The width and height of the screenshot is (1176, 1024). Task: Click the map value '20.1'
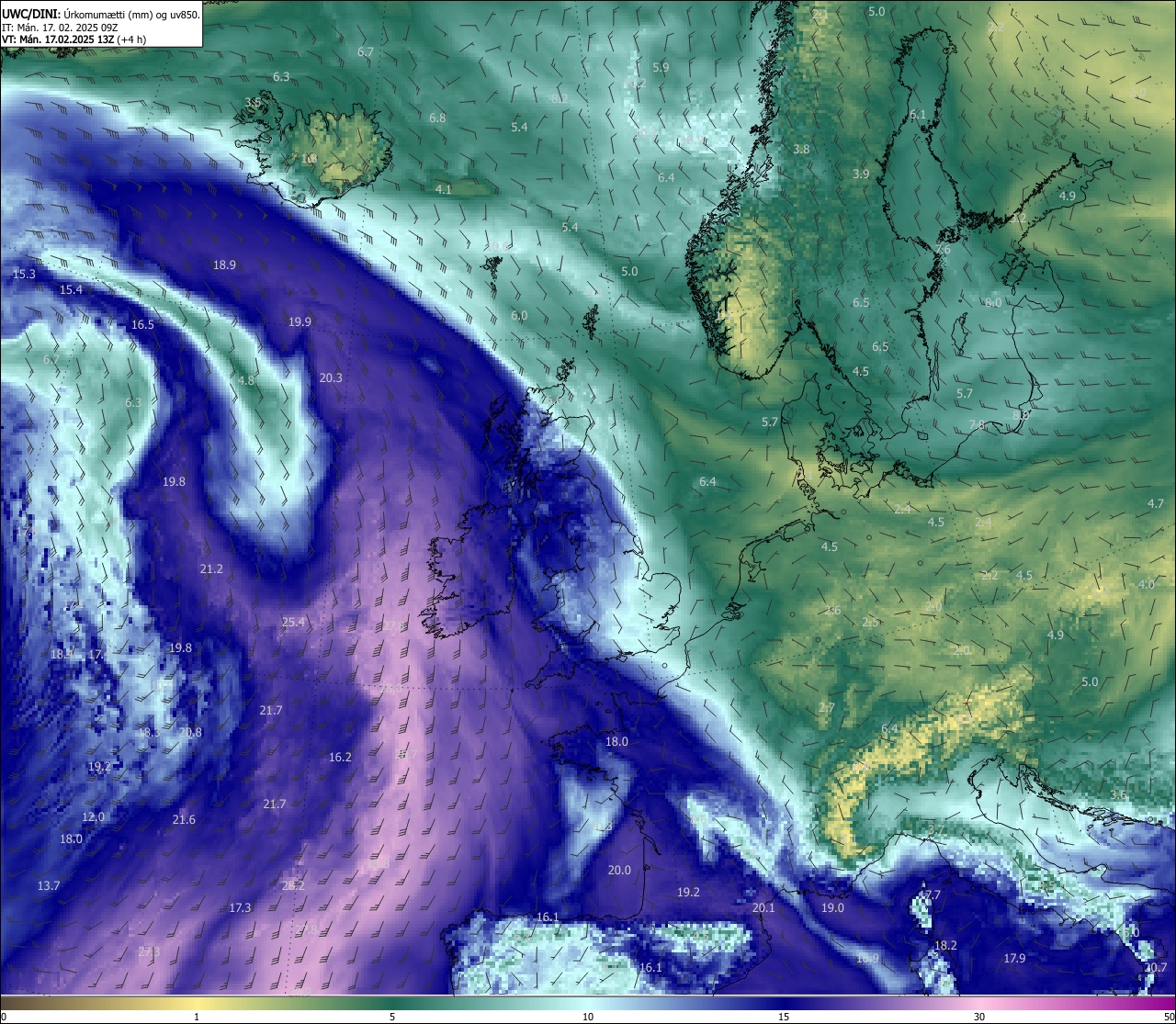click(763, 907)
